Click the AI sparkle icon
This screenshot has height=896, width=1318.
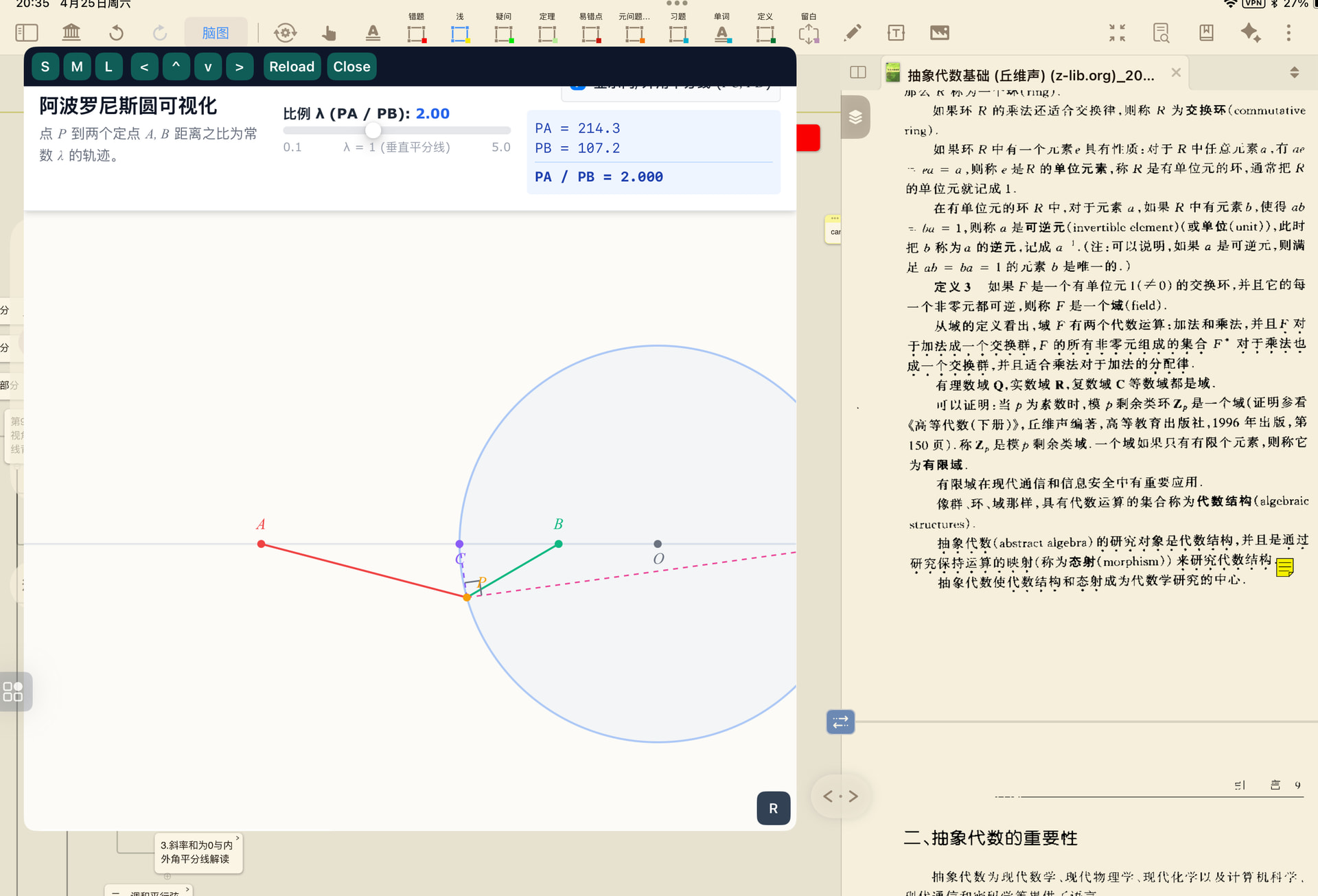tap(1250, 32)
